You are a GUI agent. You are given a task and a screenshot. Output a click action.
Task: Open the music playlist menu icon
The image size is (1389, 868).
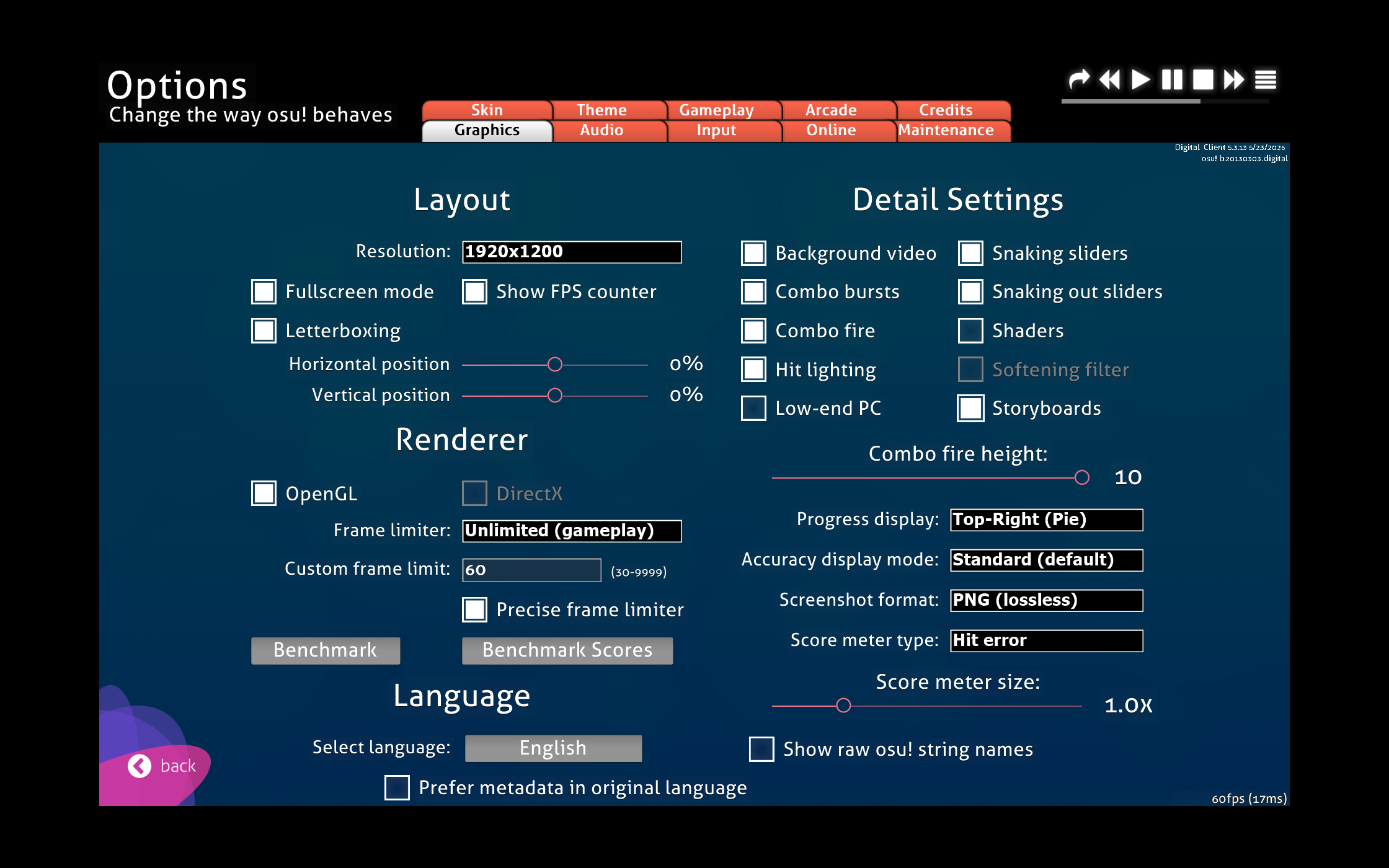[1266, 79]
